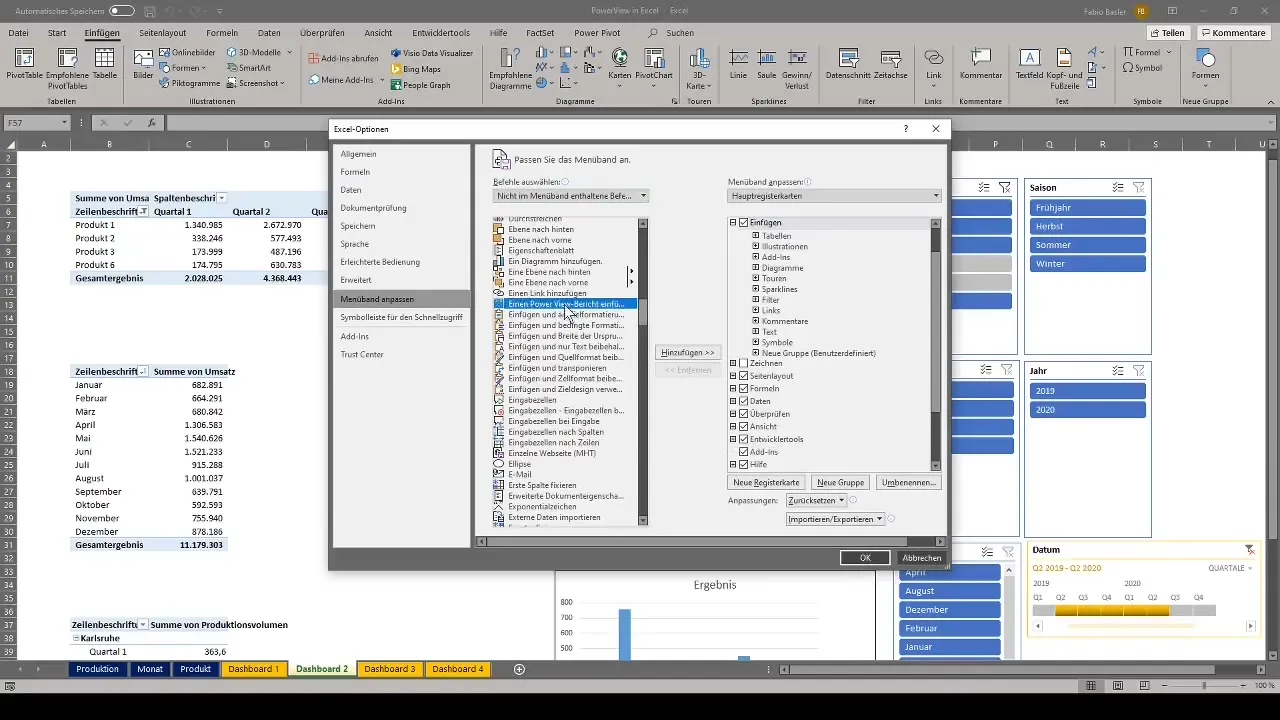Click the Zeitachse filter icon
The image size is (1280, 720).
[889, 65]
